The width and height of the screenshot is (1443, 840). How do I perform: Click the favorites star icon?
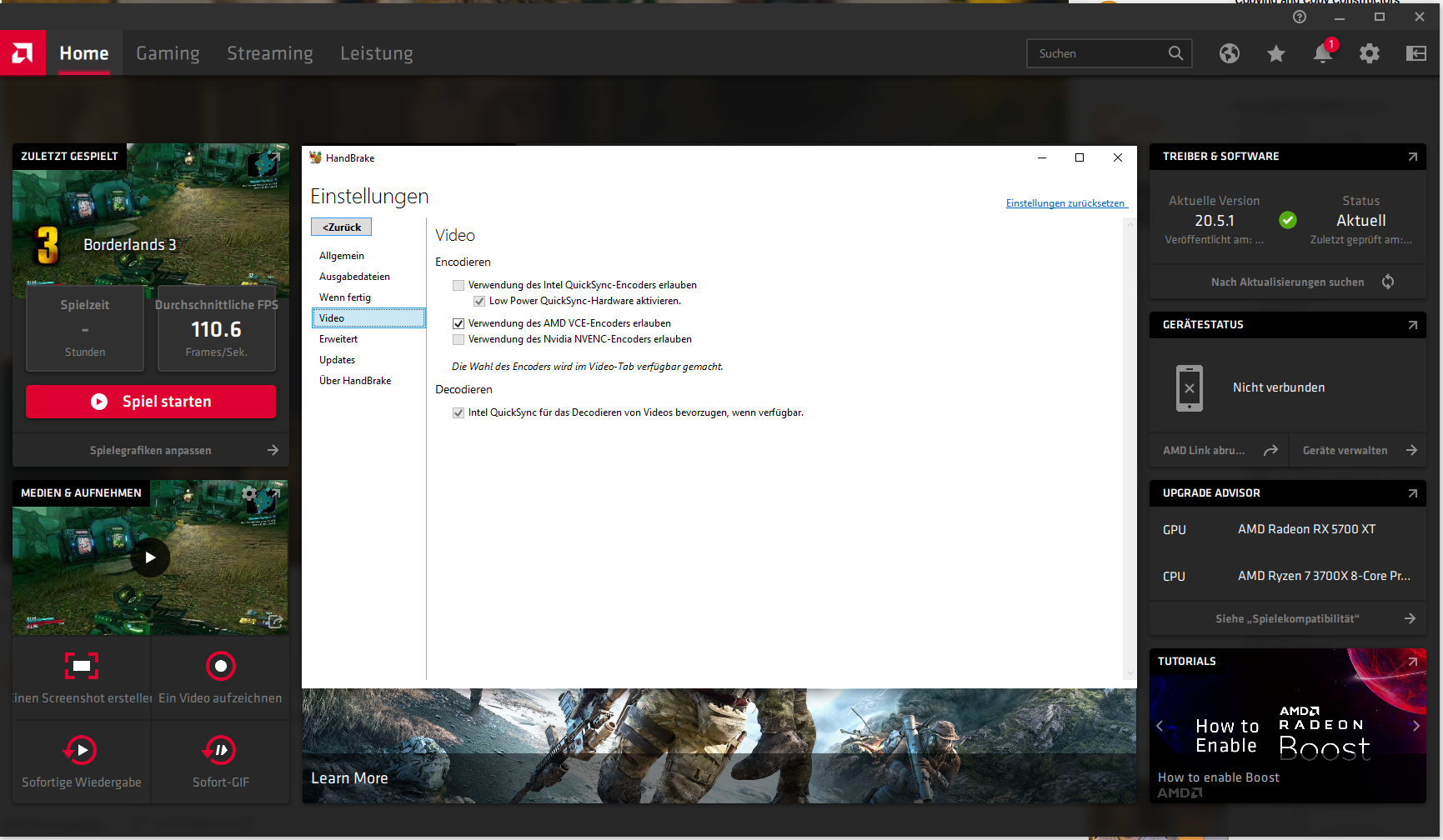click(1275, 52)
